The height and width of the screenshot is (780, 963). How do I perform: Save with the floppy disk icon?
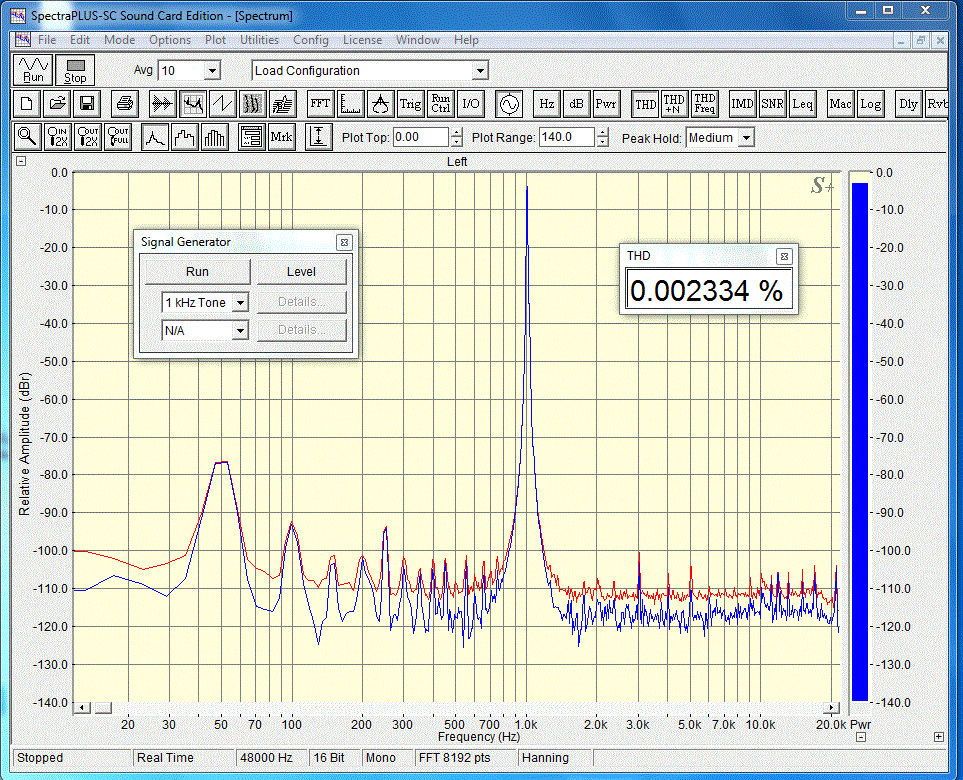coord(87,104)
